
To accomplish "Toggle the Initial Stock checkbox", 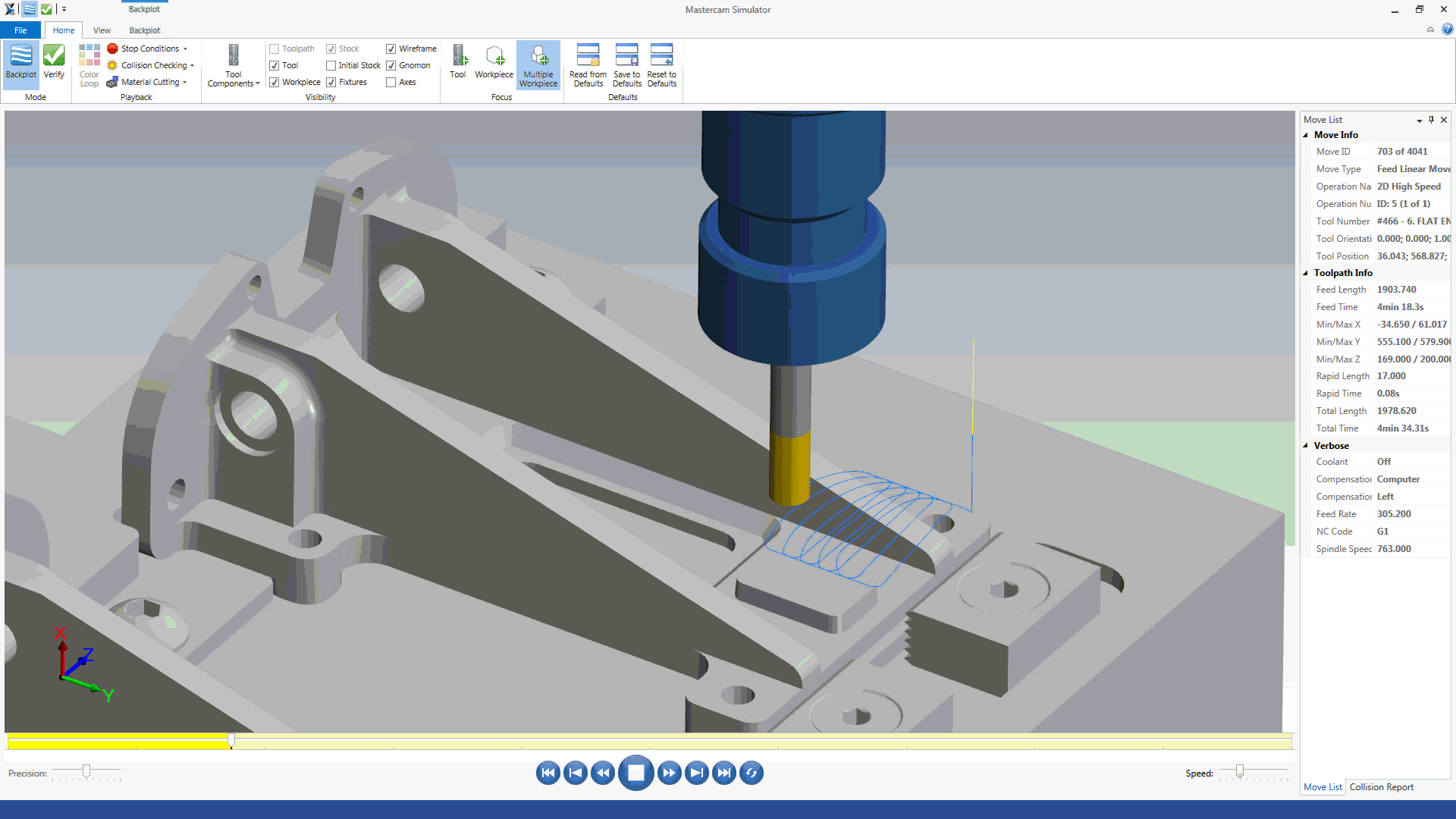I will tap(331, 65).
